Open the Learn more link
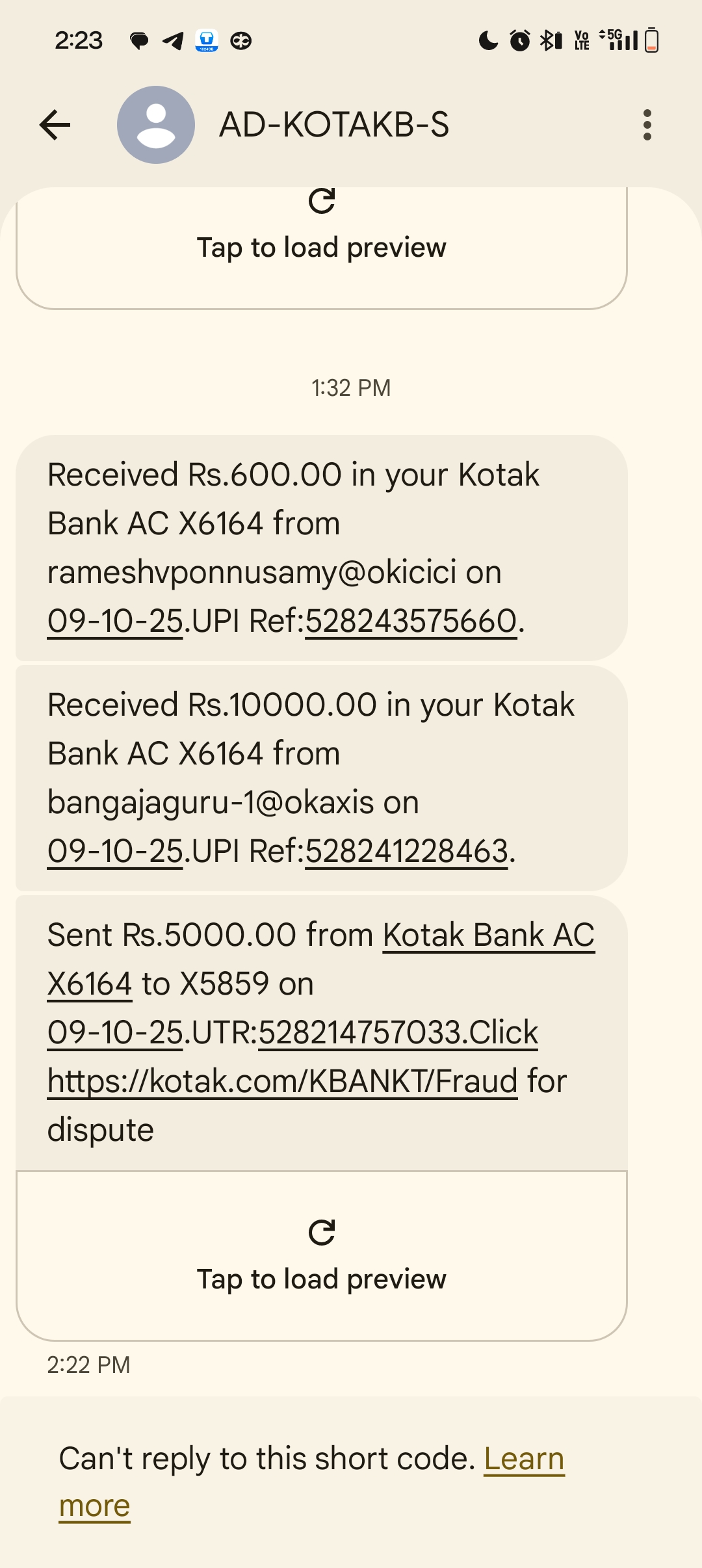This screenshot has width=702, height=1568. click(524, 1459)
